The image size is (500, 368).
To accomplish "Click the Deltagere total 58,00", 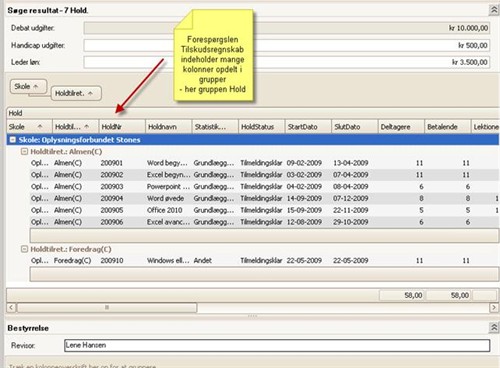I will pyautogui.click(x=402, y=295).
